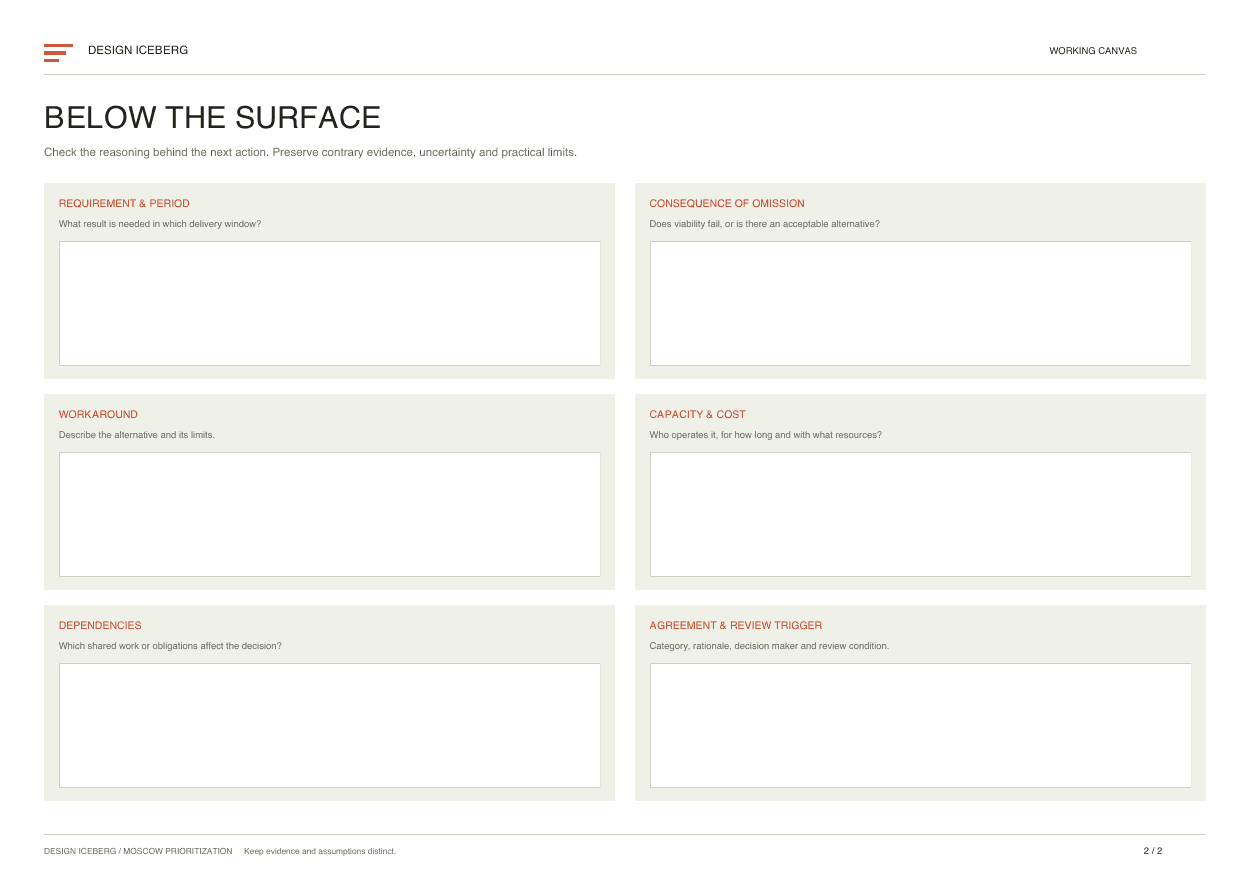This screenshot has width=1250, height=884.
Task: Select the 'CONSEQUENCE OF OMISSION' section heading
Action: [727, 203]
